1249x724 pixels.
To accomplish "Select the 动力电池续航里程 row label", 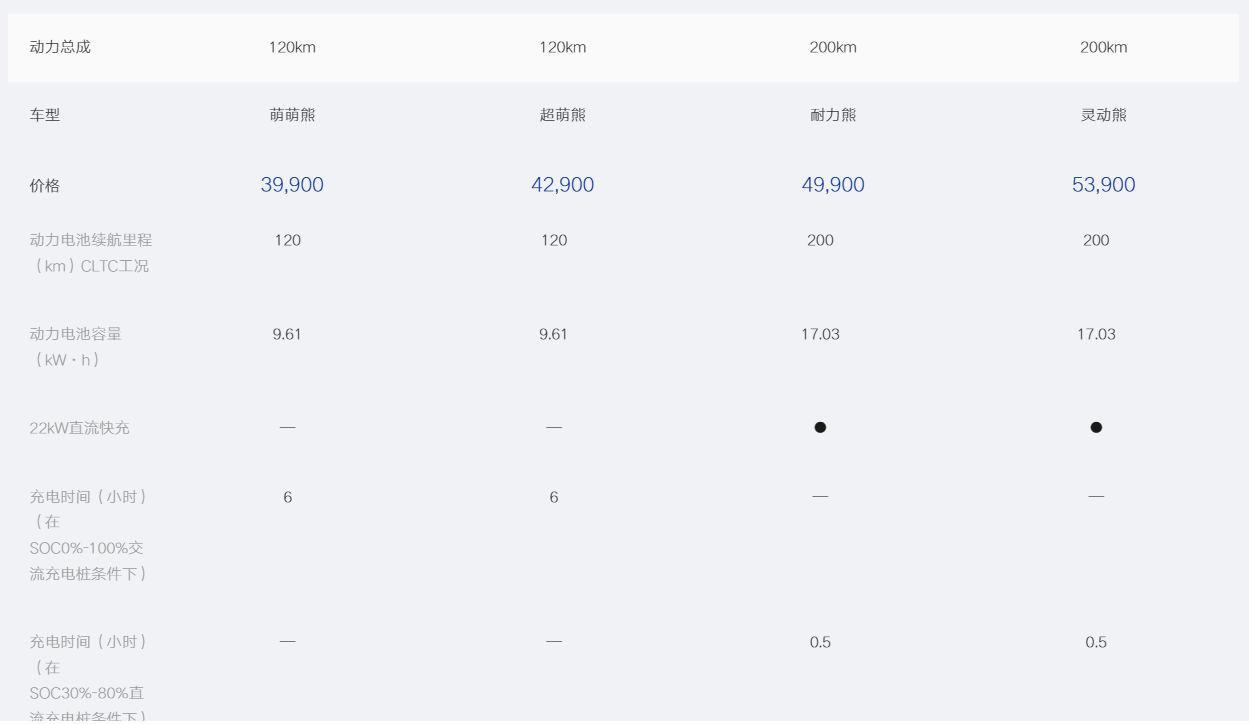I will tap(91, 240).
